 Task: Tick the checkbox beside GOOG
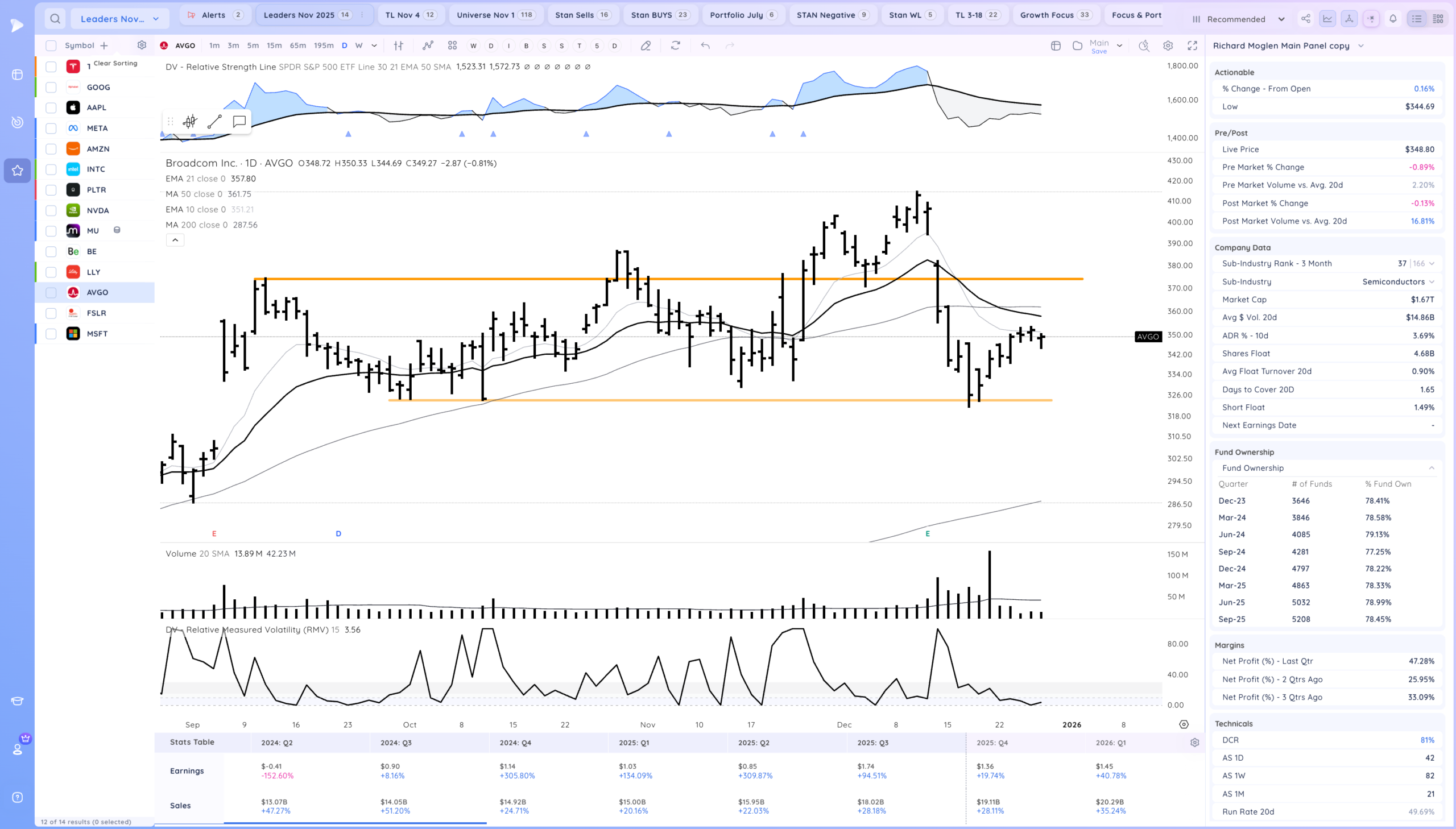(x=51, y=87)
